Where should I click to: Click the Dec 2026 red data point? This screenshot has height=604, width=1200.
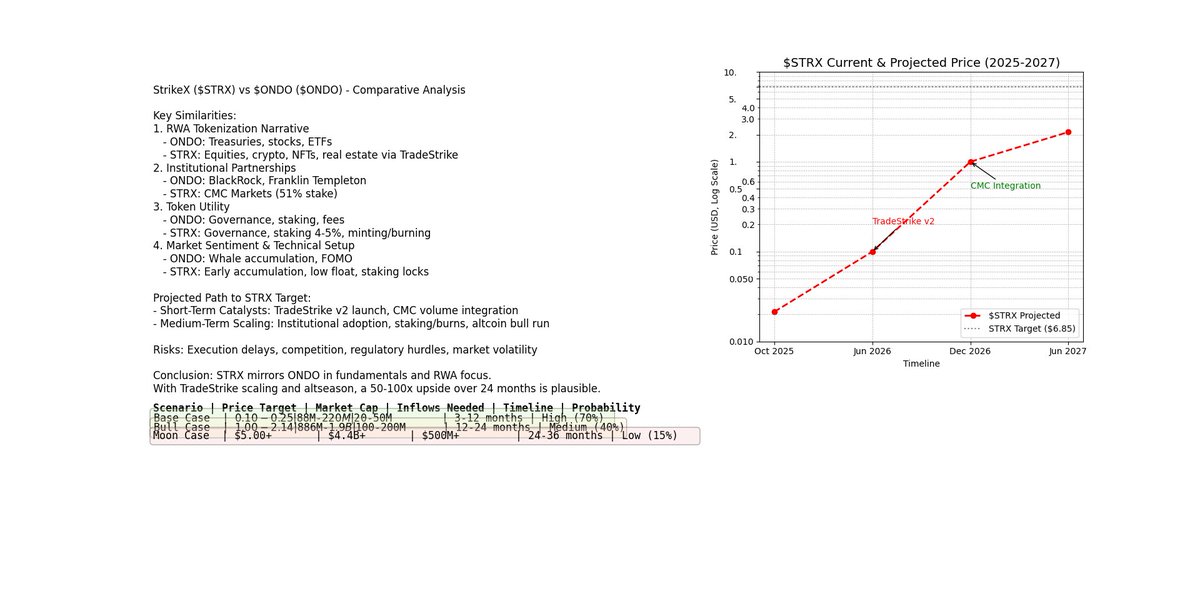[970, 162]
